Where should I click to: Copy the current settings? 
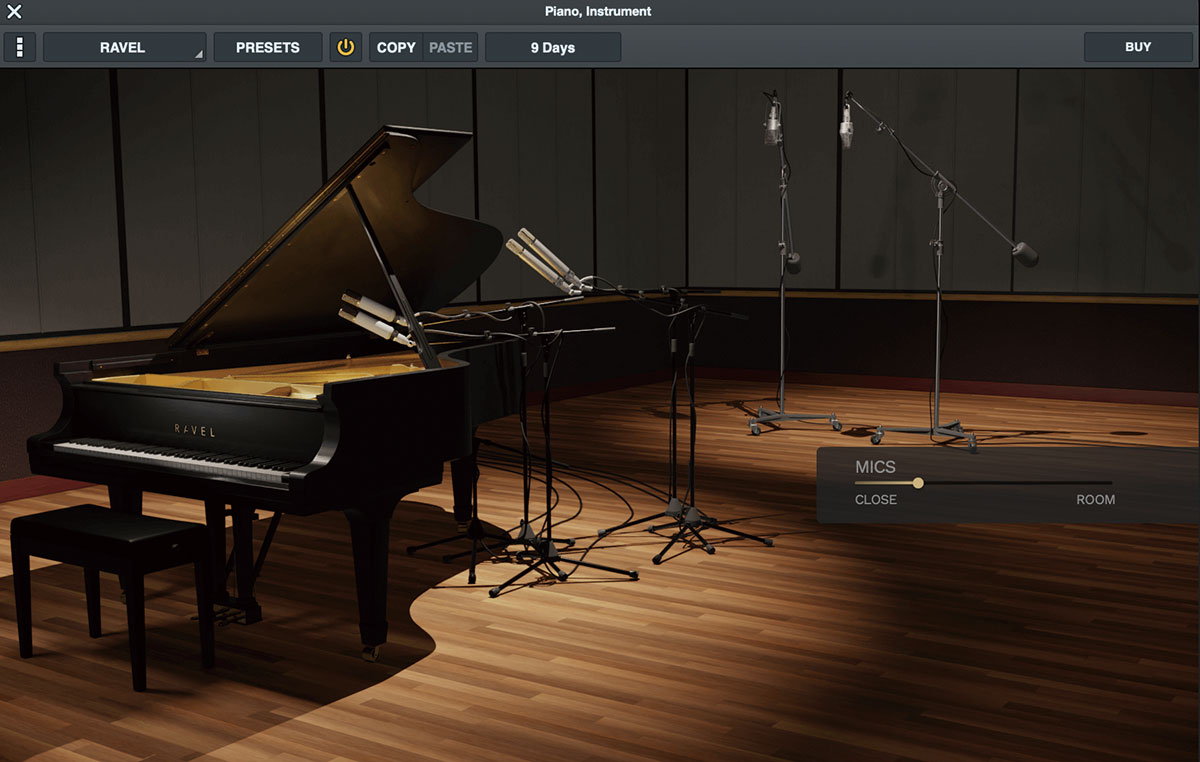tap(396, 47)
